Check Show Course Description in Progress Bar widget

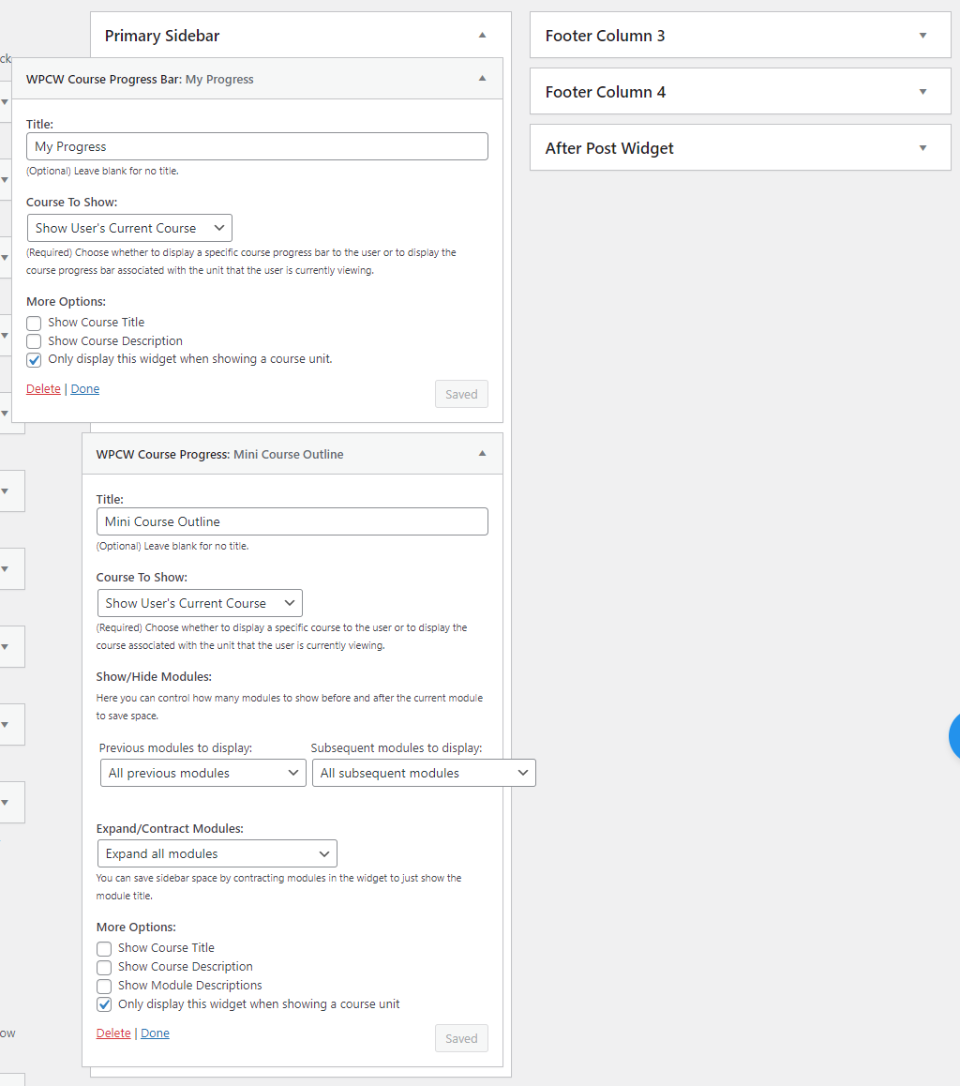point(34,341)
